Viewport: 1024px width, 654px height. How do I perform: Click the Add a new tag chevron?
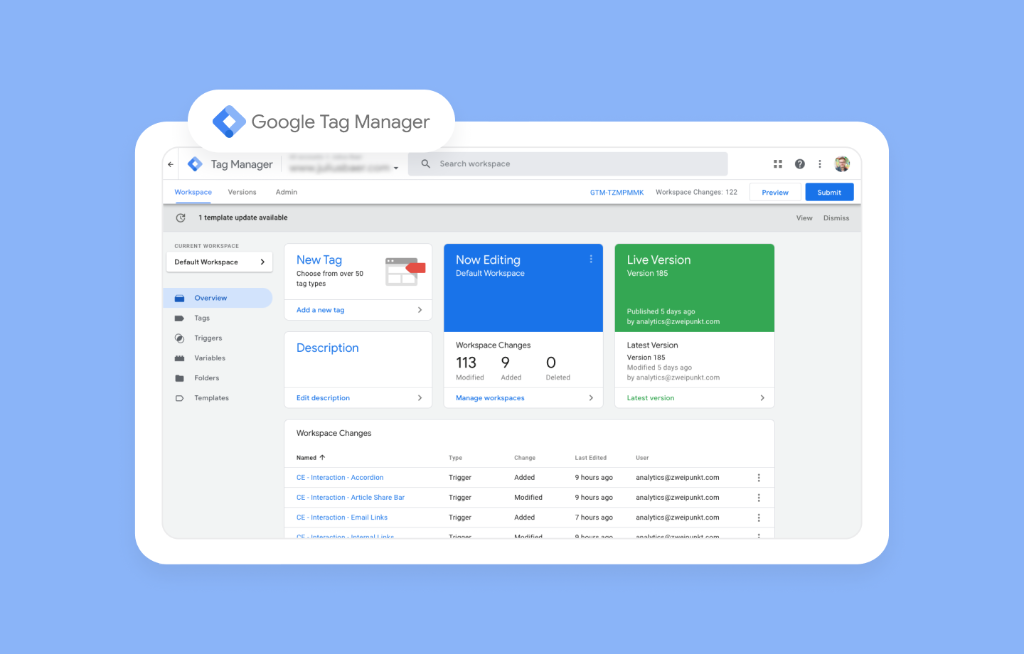(x=420, y=310)
